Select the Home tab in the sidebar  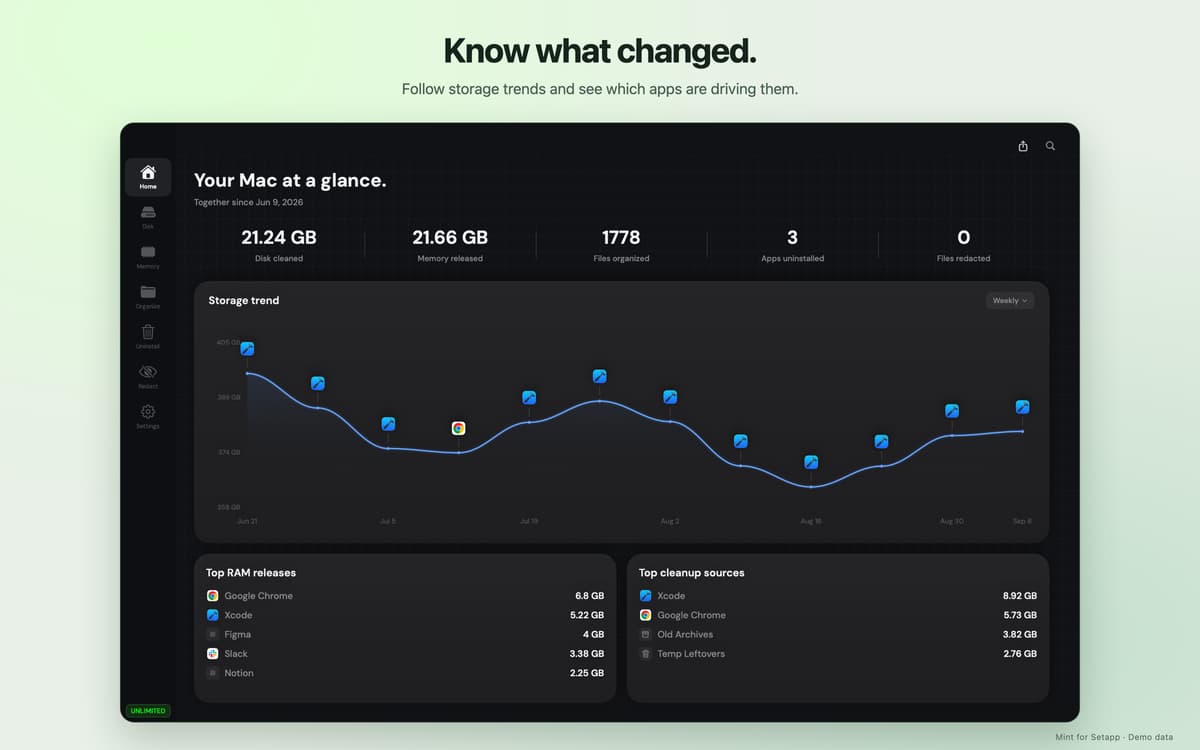pyautogui.click(x=148, y=177)
